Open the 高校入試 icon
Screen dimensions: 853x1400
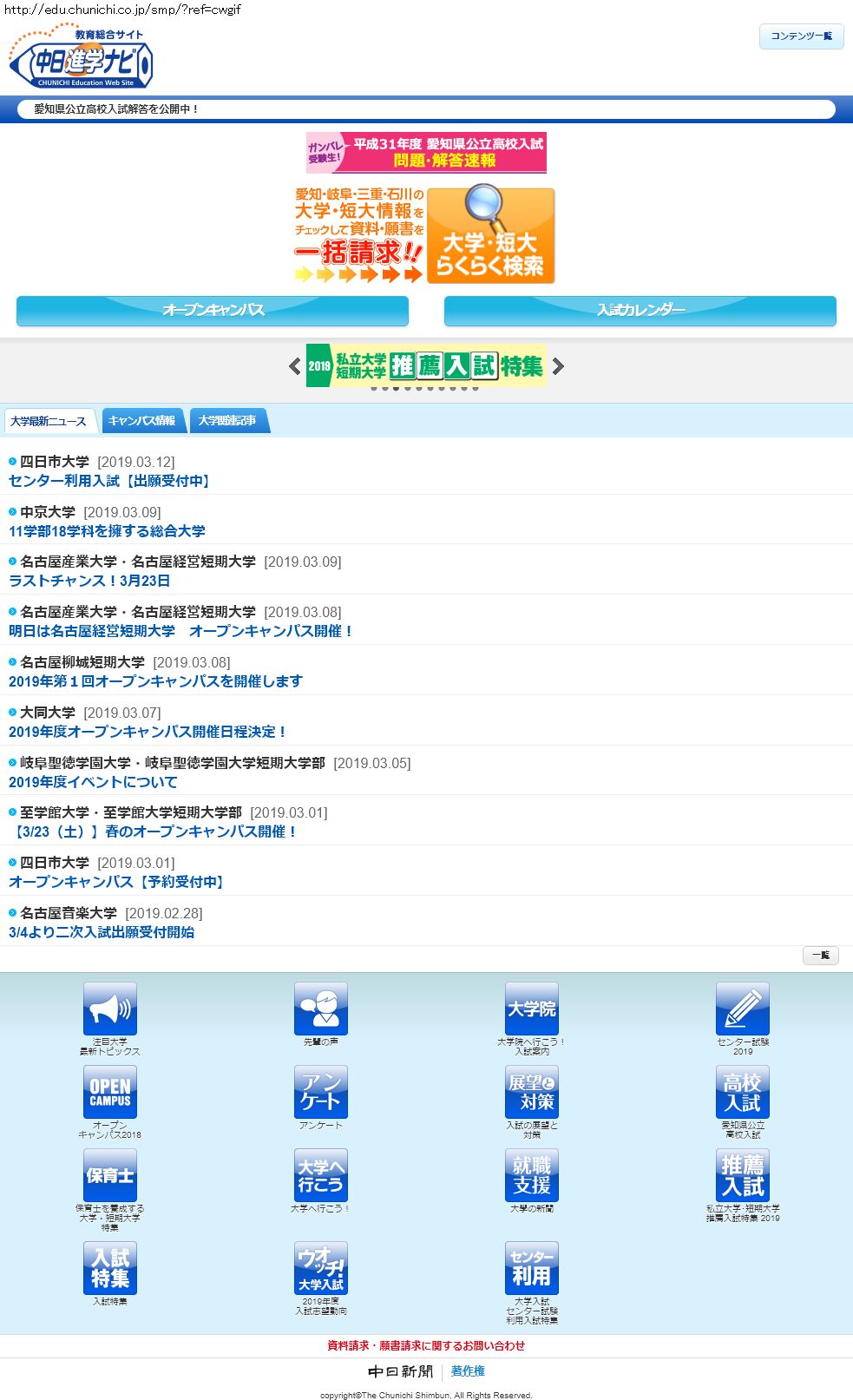tap(743, 1092)
